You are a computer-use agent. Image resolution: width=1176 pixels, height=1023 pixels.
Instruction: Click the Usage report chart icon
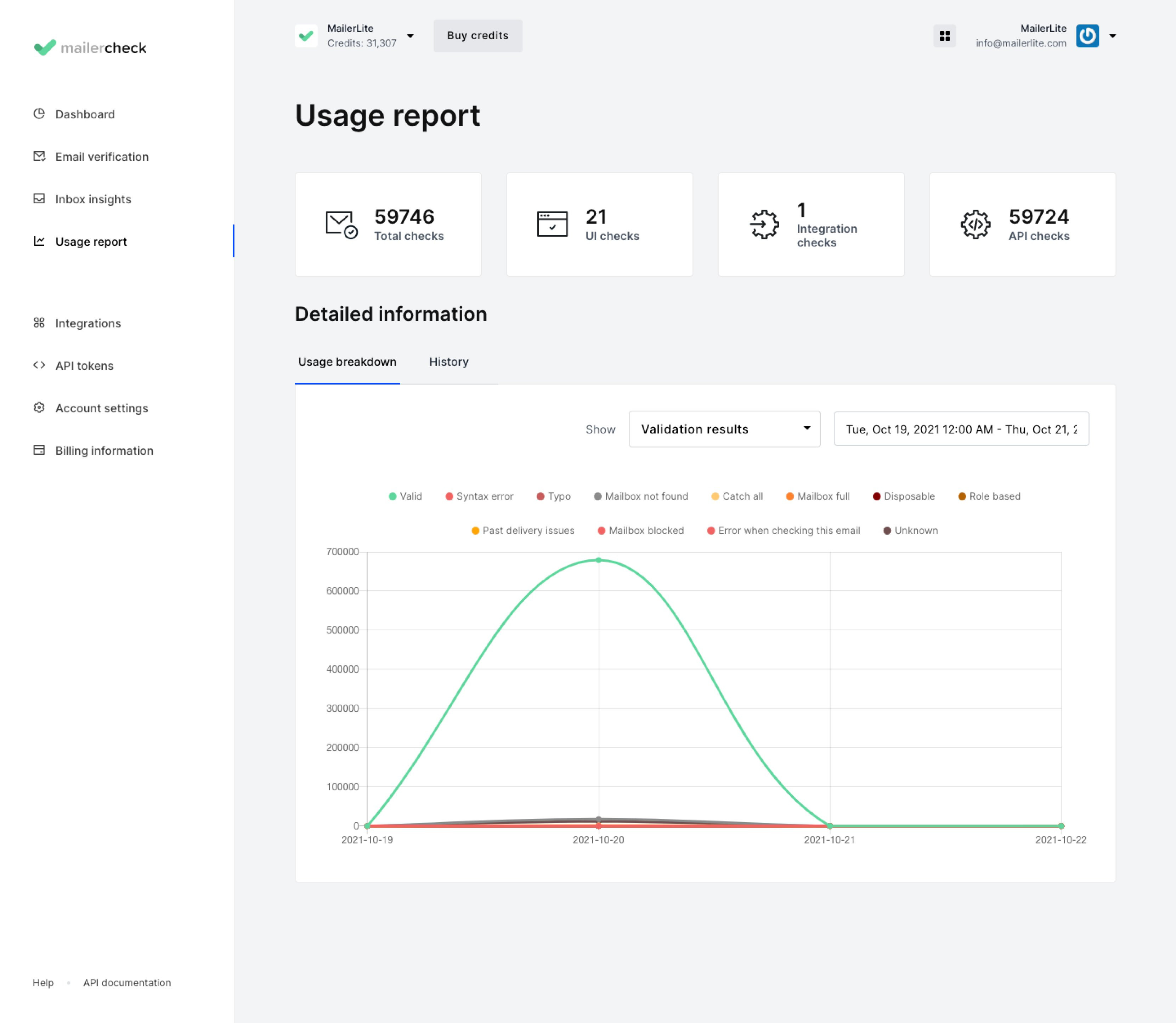tap(39, 241)
